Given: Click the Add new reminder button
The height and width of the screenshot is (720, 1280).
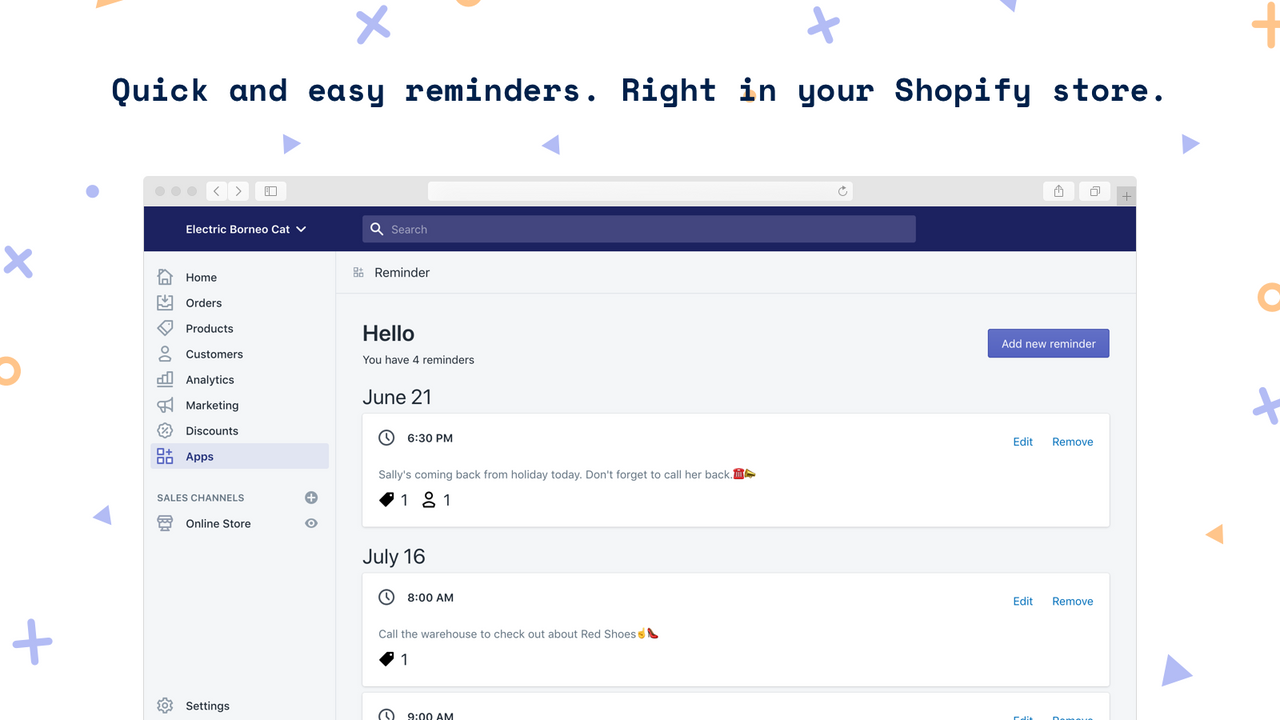Looking at the screenshot, I should click(1048, 343).
